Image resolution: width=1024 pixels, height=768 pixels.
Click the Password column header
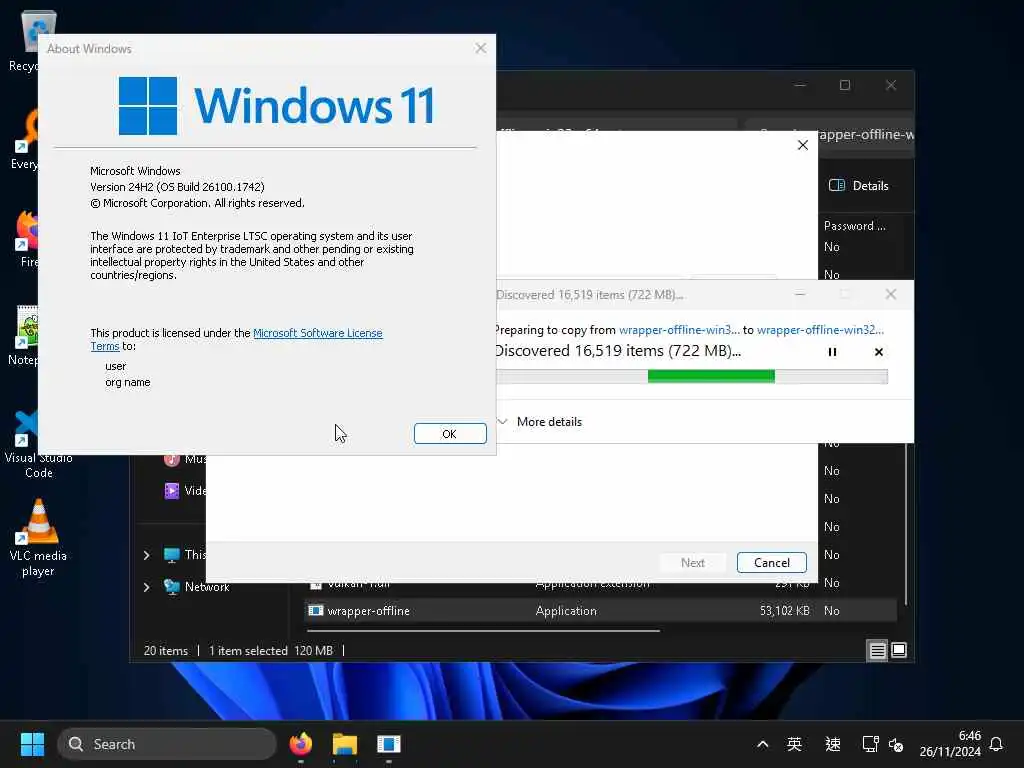854,226
